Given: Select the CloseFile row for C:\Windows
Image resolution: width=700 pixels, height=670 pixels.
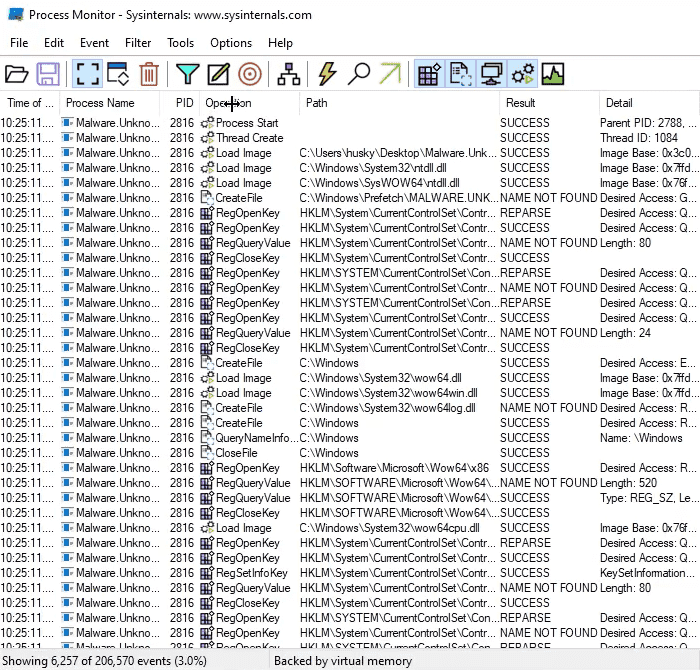Looking at the screenshot, I should coord(350,453).
